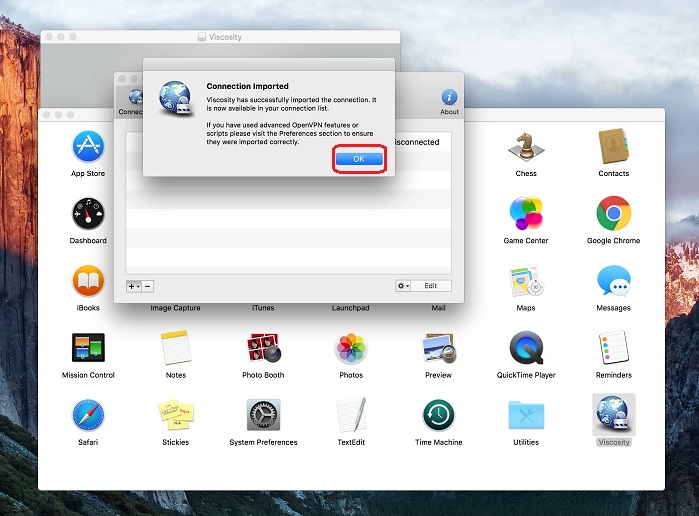699x516 pixels.
Task: Select the Chess app icon
Action: [x=526, y=147]
